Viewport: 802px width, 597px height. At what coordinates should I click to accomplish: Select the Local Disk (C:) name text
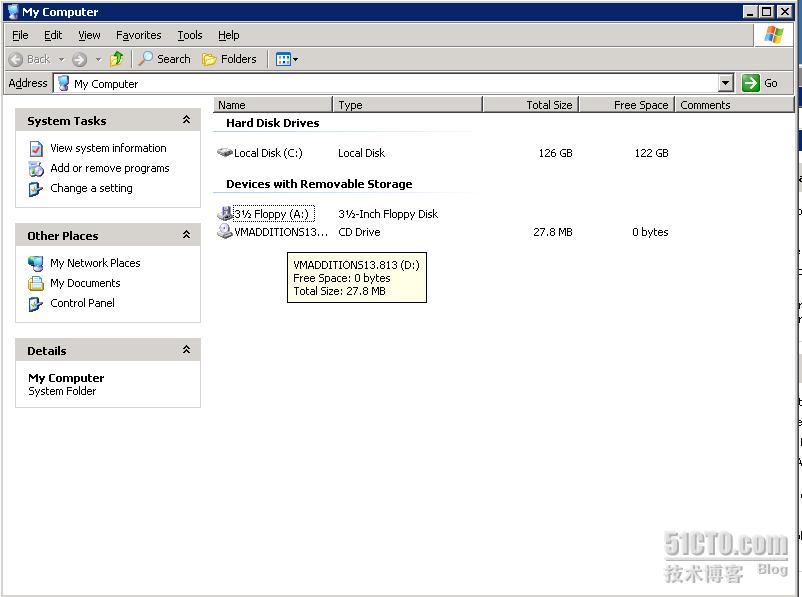point(268,153)
